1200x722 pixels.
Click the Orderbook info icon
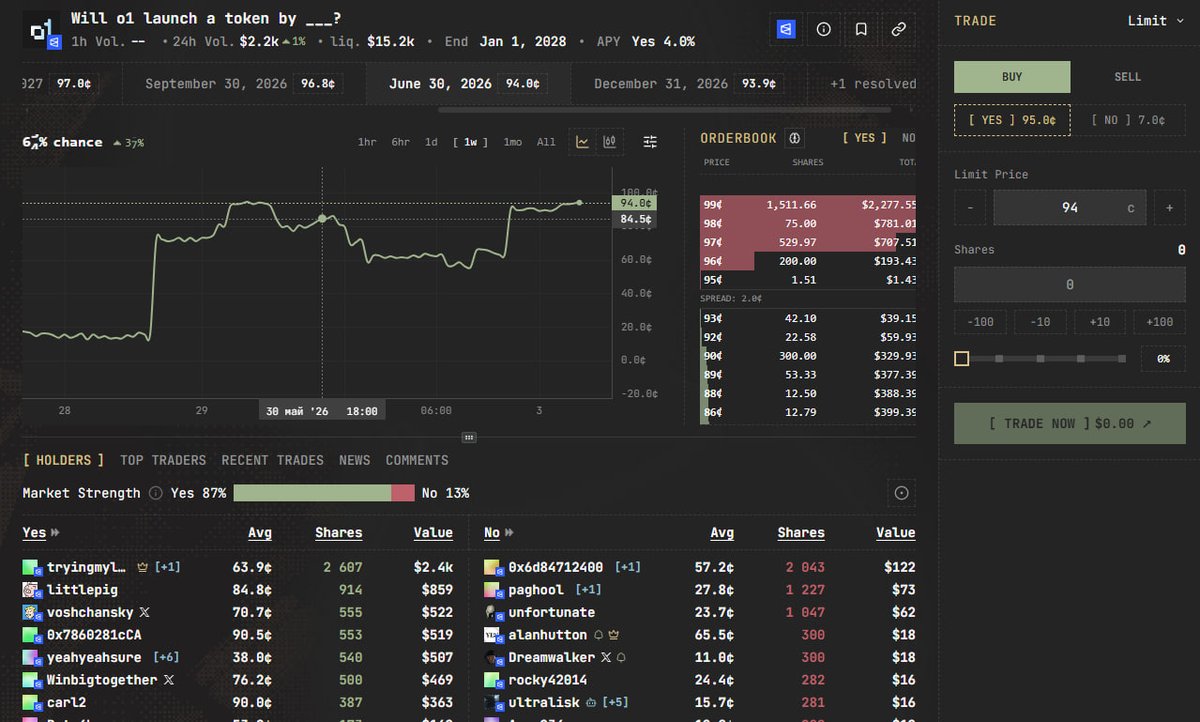click(x=794, y=138)
